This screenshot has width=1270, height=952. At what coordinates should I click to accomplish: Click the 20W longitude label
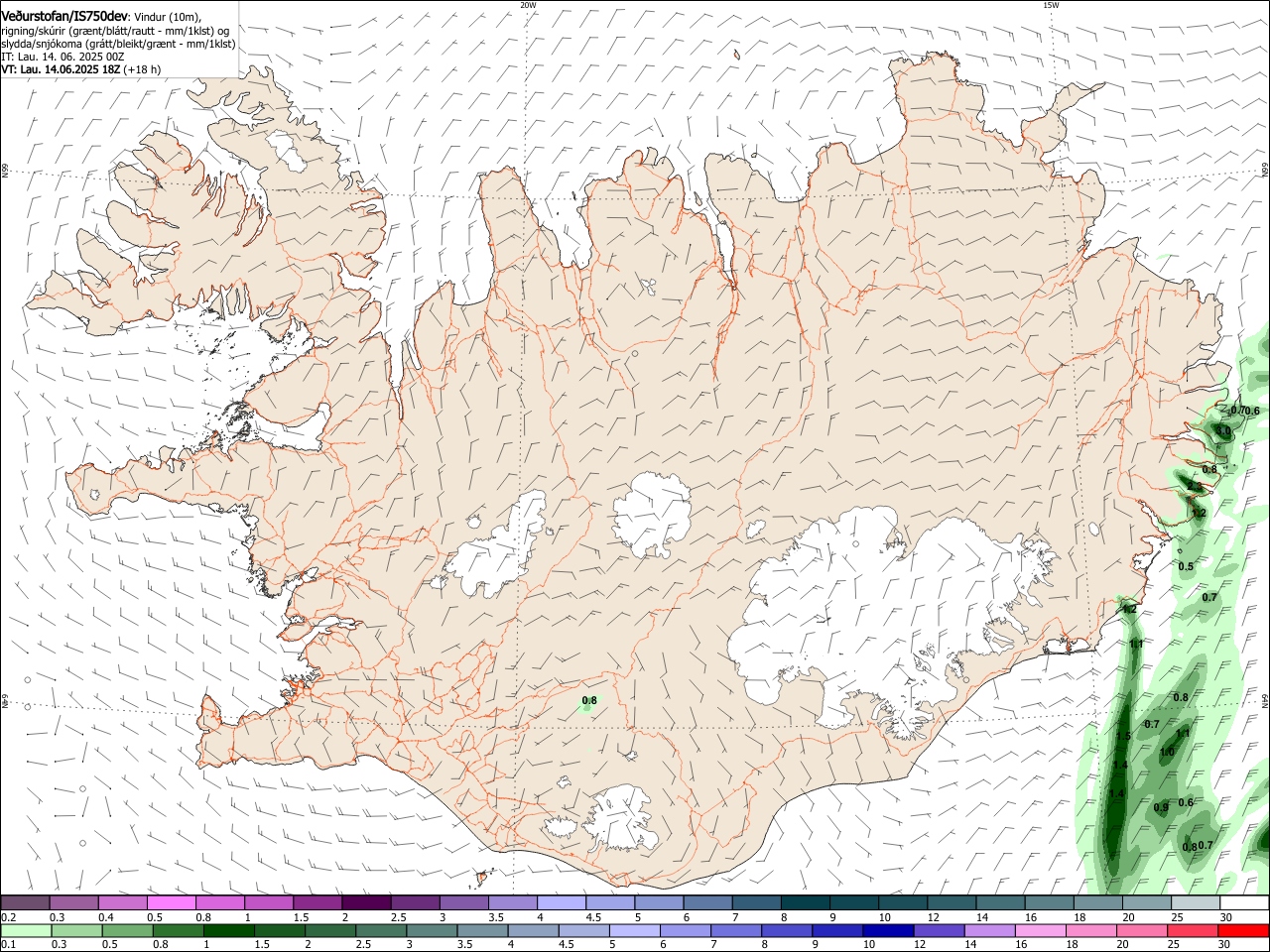coord(528,5)
